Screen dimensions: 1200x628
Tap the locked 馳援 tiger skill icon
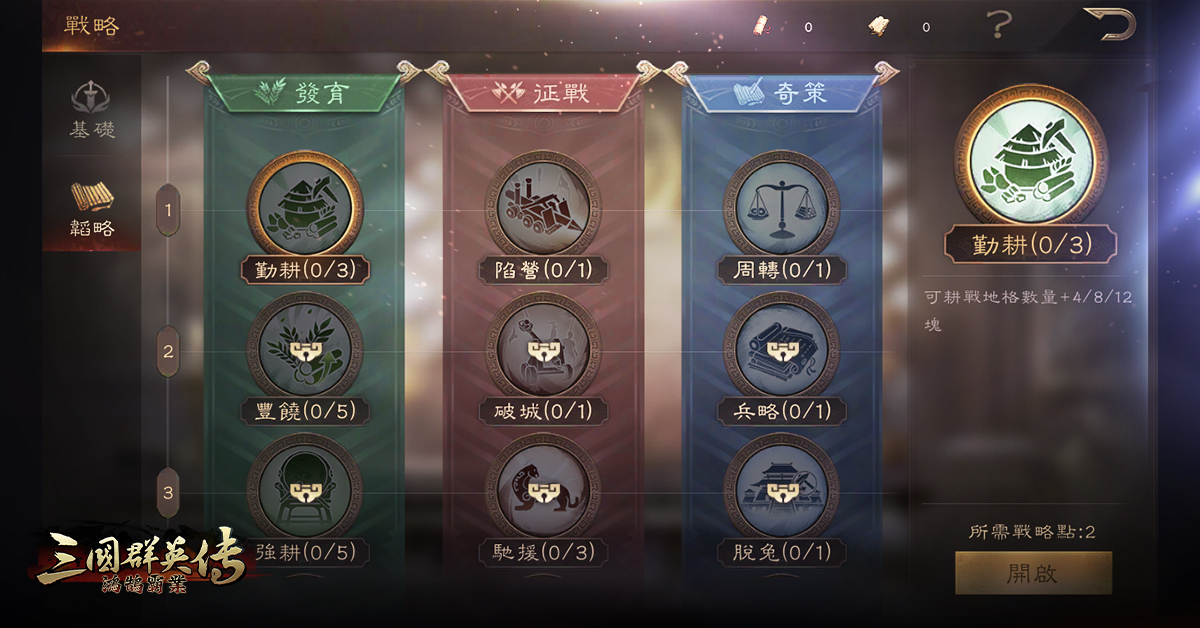(x=543, y=490)
